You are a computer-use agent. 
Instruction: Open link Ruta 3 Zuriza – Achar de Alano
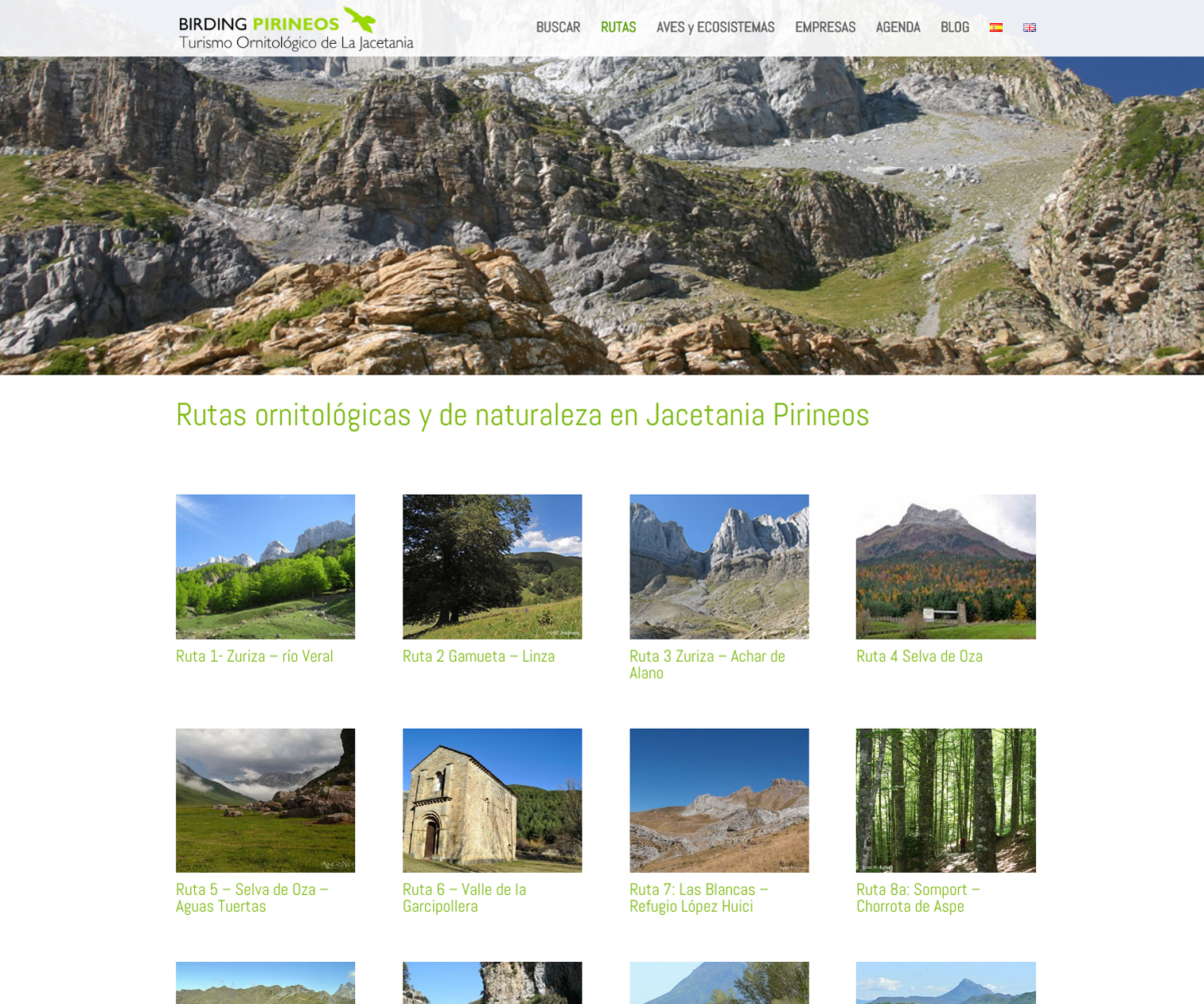point(707,664)
